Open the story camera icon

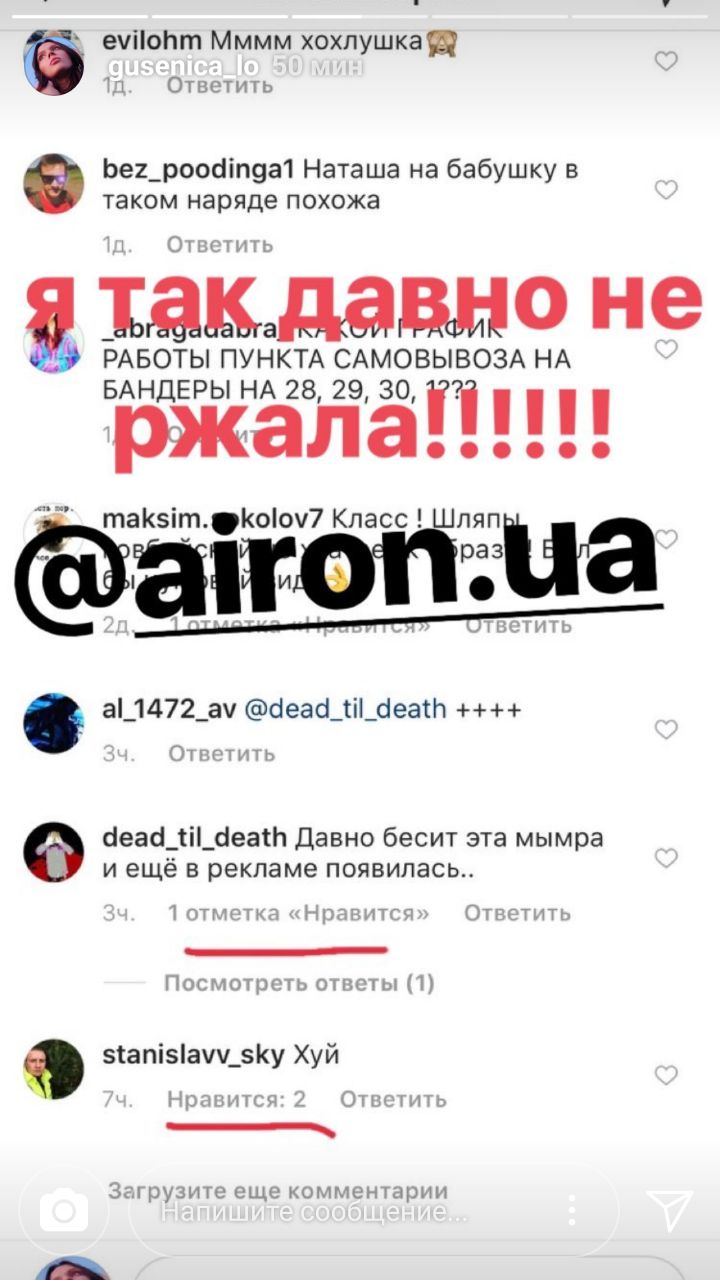64,1212
